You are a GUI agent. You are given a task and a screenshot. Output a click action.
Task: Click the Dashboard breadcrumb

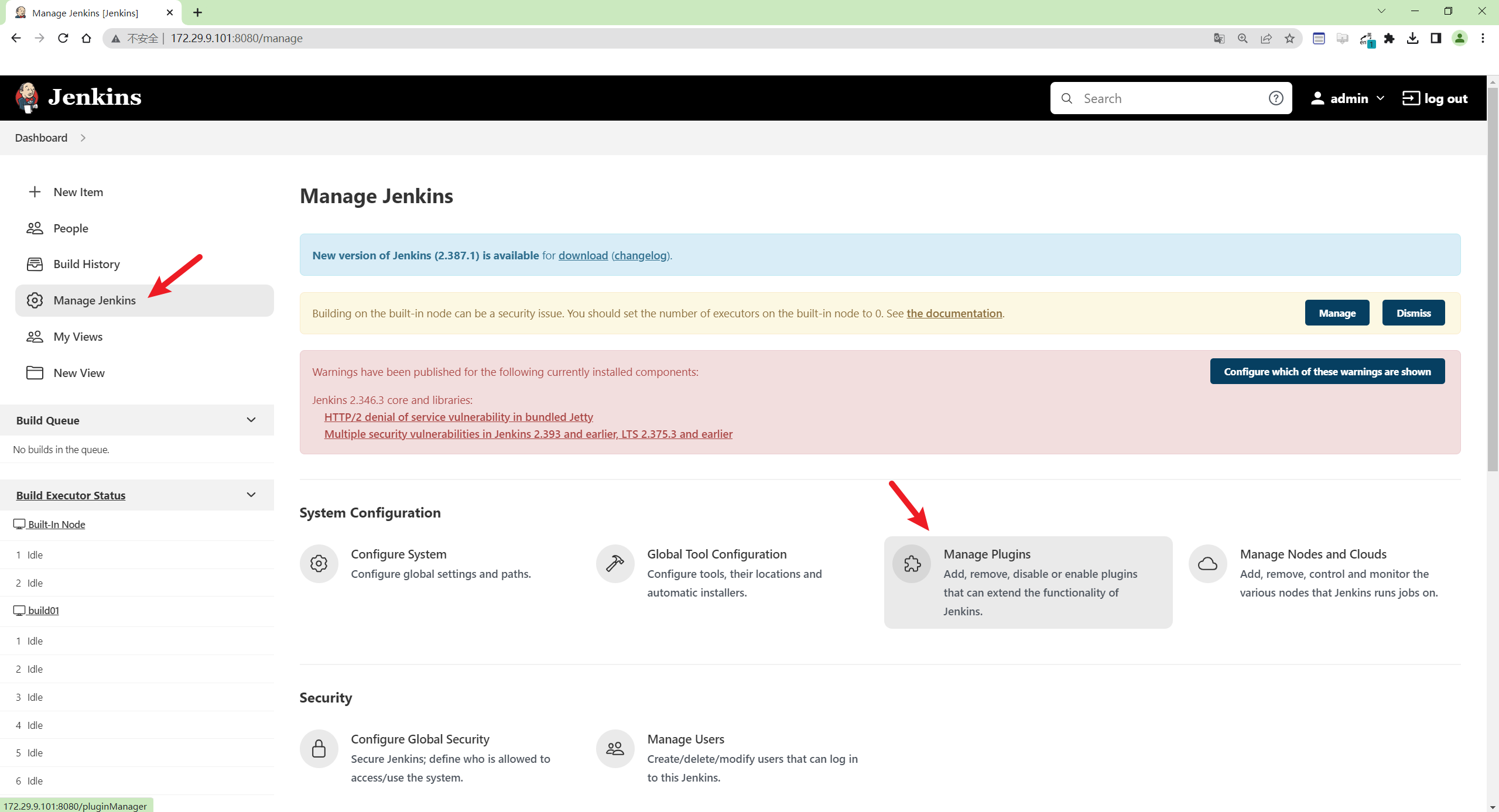[x=41, y=138]
